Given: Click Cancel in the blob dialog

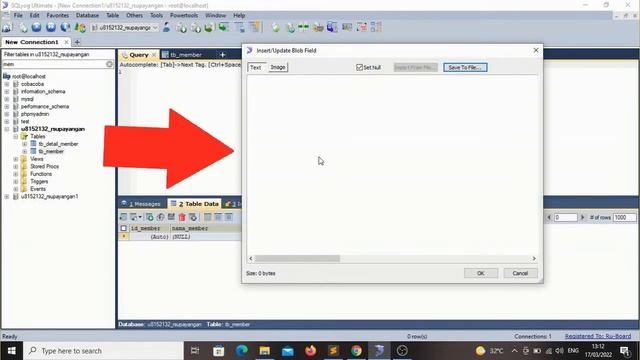Looking at the screenshot, I should [520, 273].
